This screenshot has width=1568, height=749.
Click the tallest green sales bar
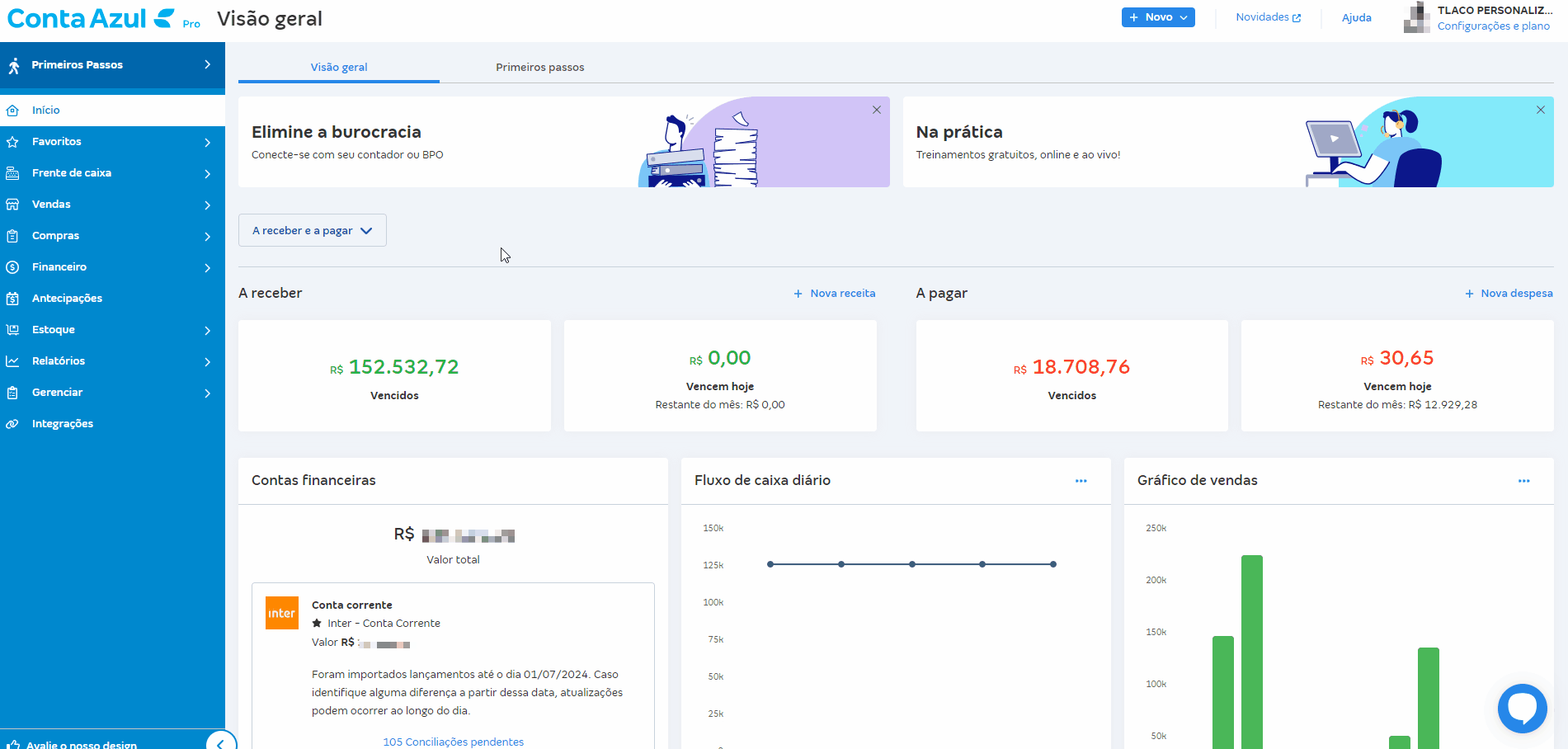(x=1251, y=652)
